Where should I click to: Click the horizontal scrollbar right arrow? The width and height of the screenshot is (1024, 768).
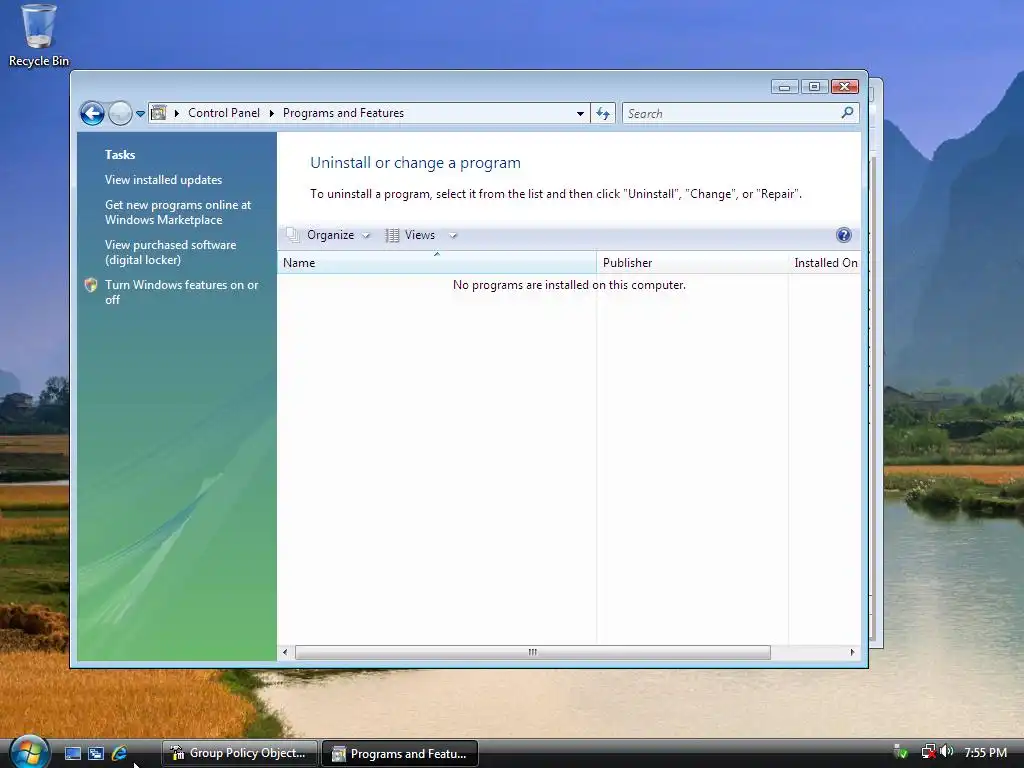(x=852, y=652)
